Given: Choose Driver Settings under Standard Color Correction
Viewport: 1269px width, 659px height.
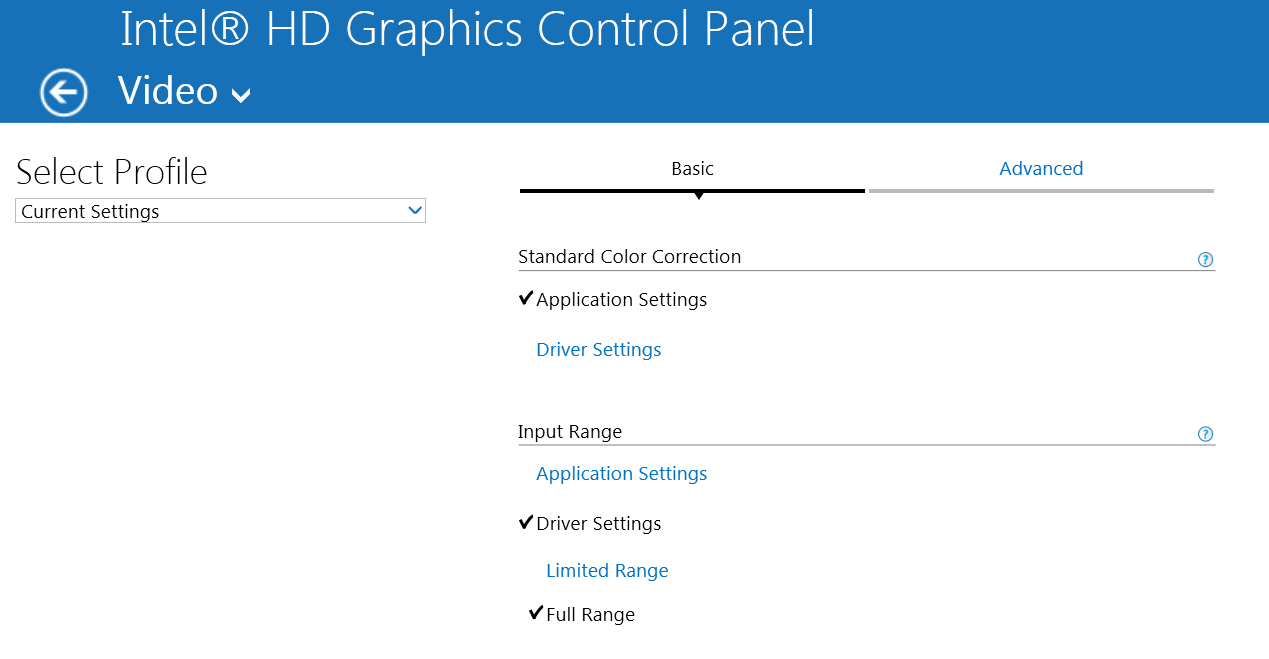Looking at the screenshot, I should coord(598,350).
